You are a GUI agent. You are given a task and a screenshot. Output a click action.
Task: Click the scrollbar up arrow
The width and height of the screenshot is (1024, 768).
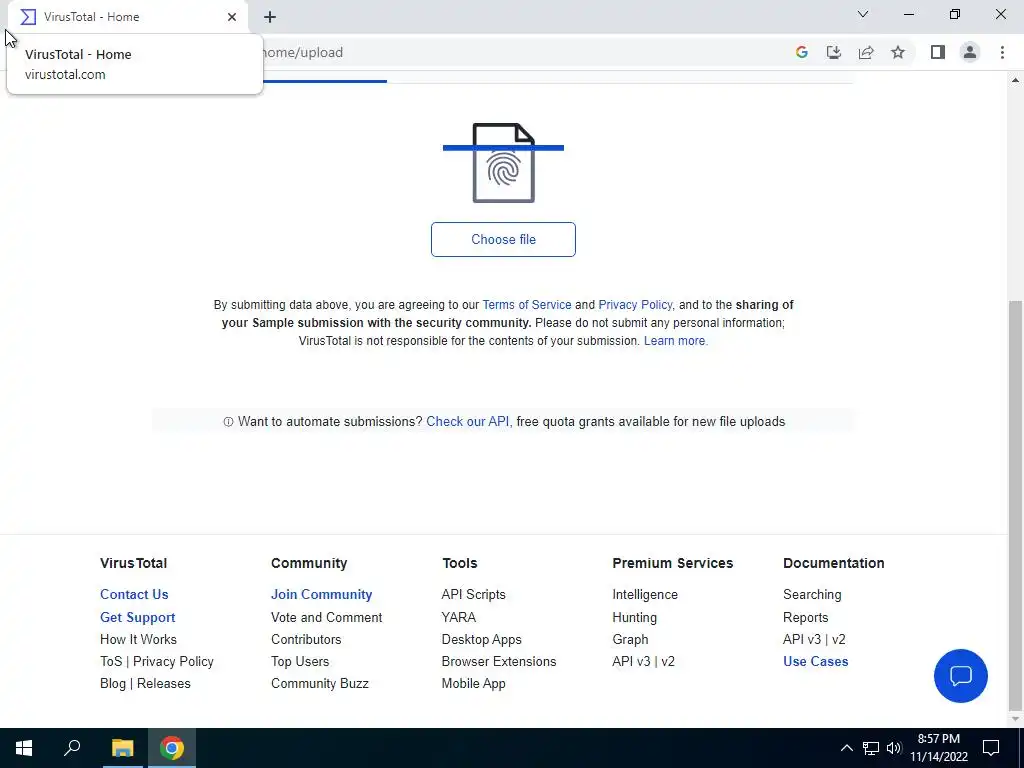1015,80
